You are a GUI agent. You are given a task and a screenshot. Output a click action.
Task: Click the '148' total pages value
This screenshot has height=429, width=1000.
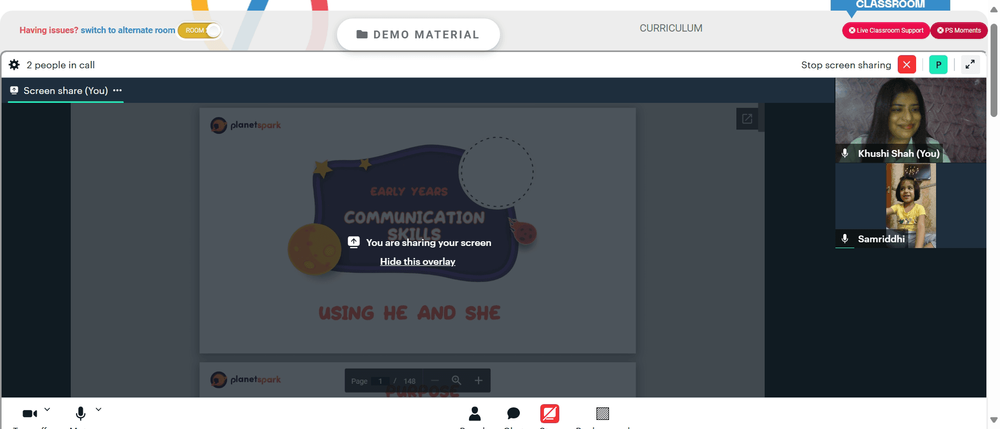(x=409, y=381)
